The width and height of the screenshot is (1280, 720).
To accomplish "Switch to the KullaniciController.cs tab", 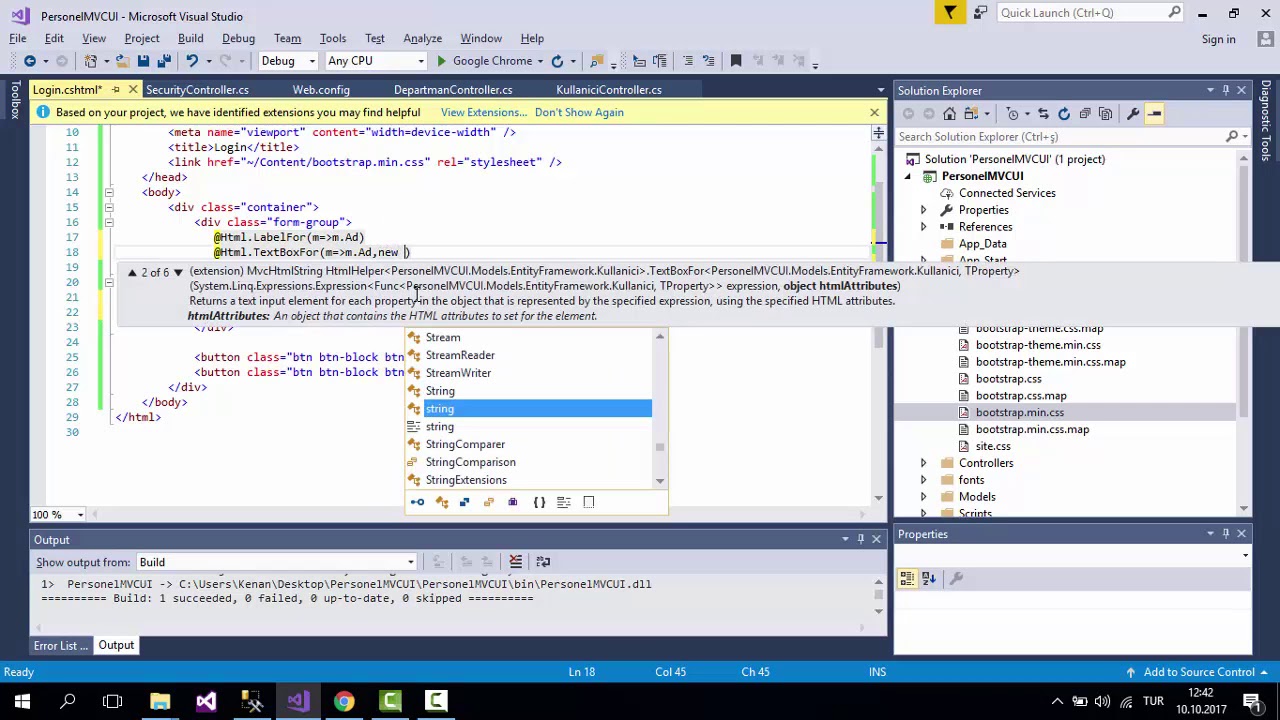I will pyautogui.click(x=608, y=90).
